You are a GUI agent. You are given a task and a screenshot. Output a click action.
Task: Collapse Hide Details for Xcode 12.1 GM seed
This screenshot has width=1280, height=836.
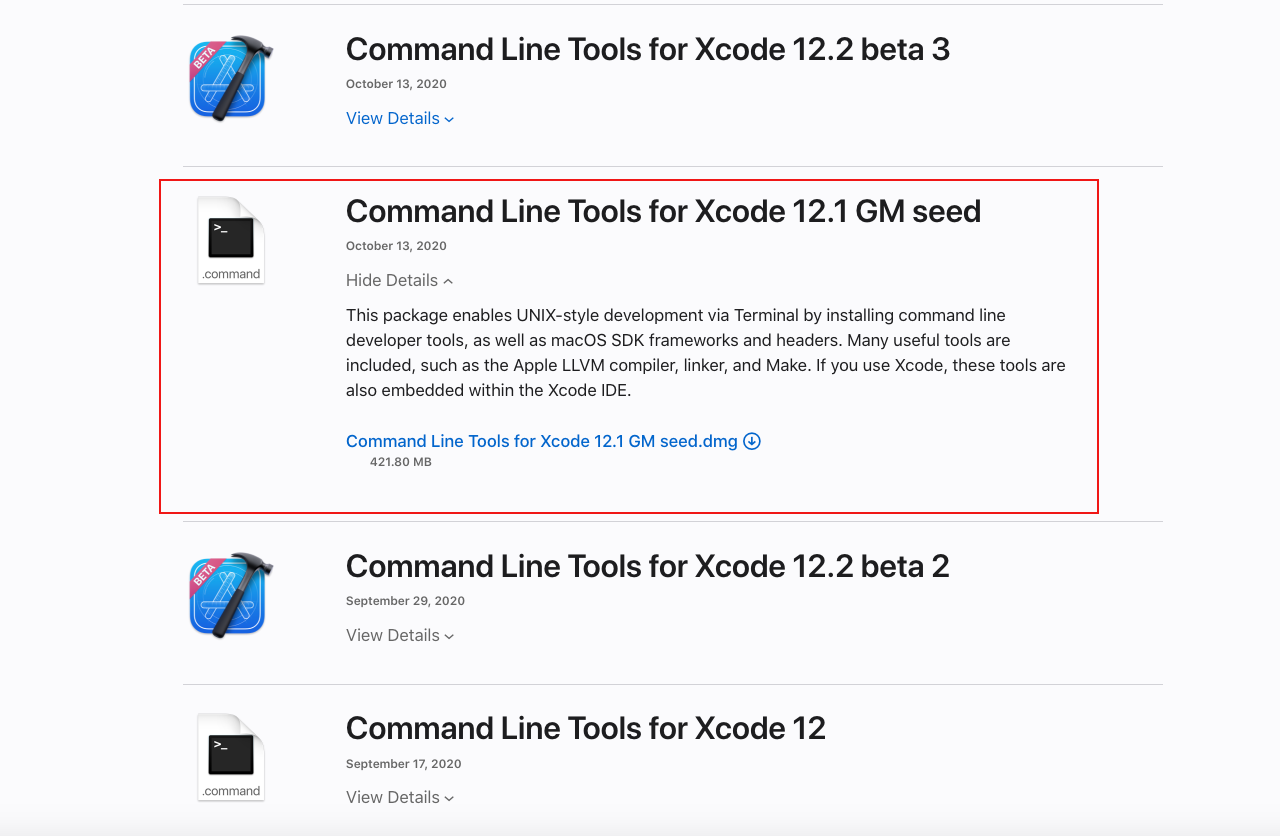399,280
